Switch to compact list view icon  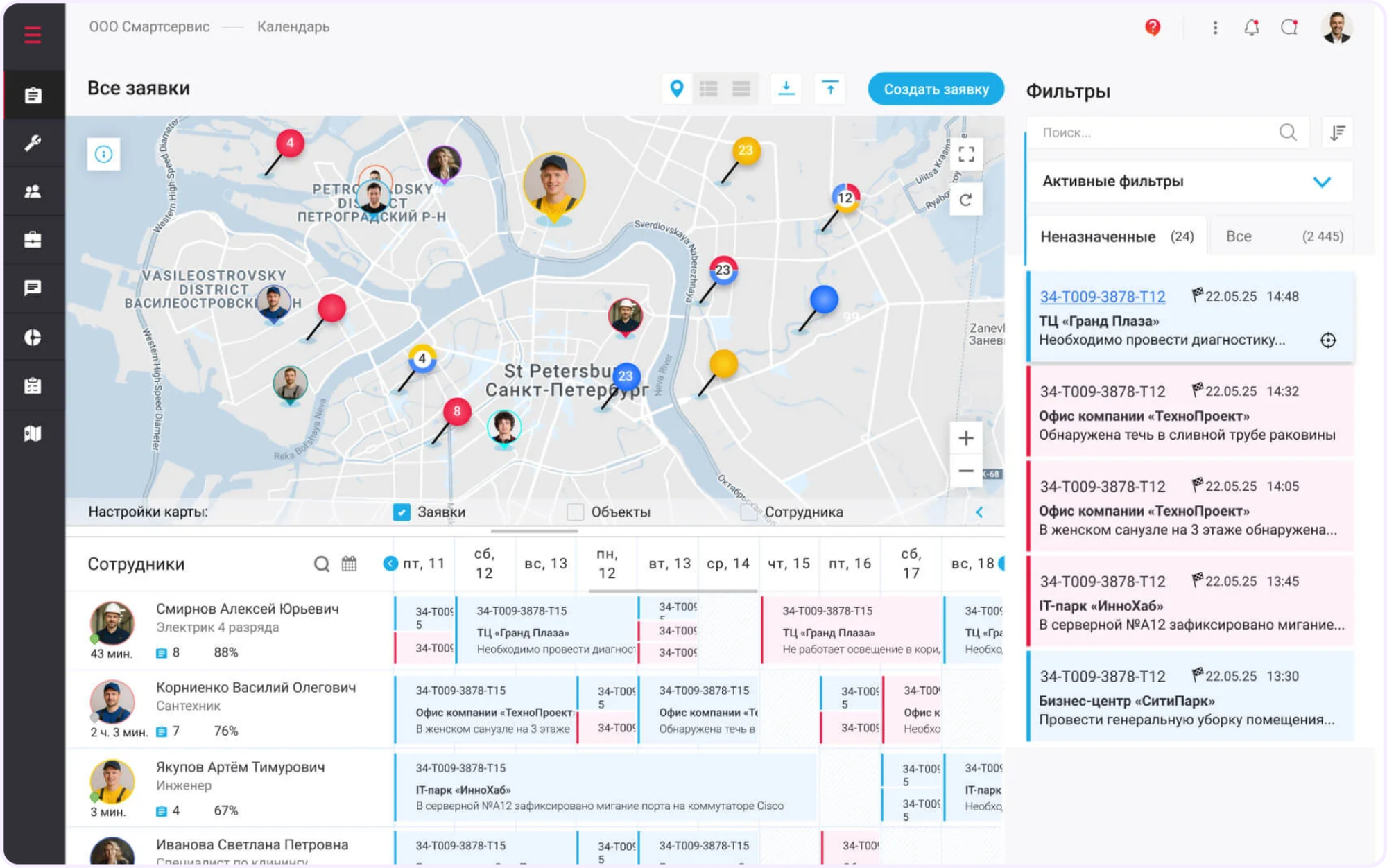coord(709,89)
